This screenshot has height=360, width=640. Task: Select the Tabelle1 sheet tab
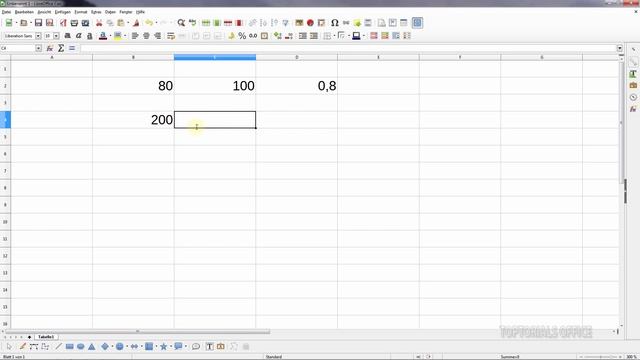tap(46, 337)
